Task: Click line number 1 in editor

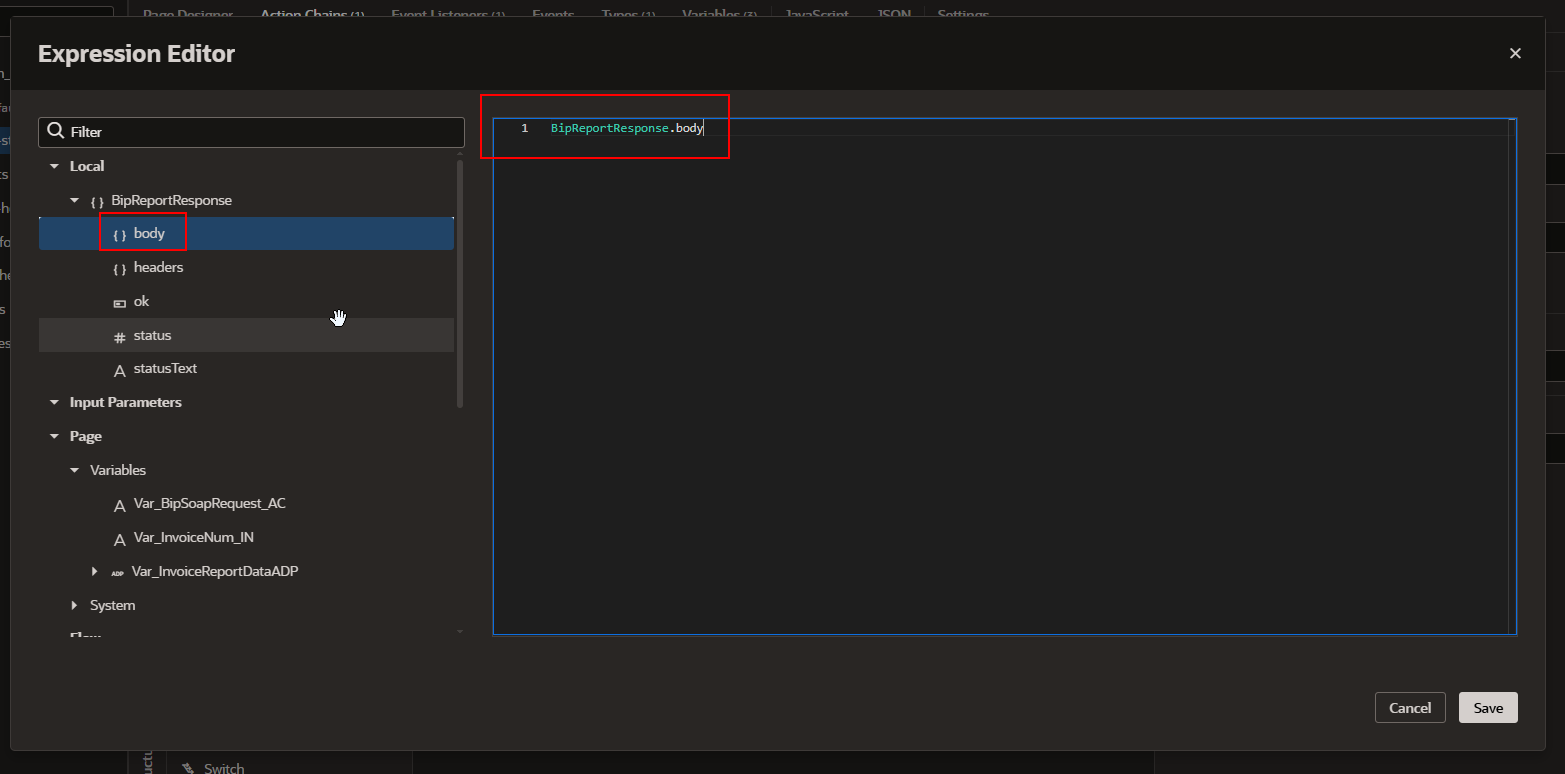Action: click(524, 128)
